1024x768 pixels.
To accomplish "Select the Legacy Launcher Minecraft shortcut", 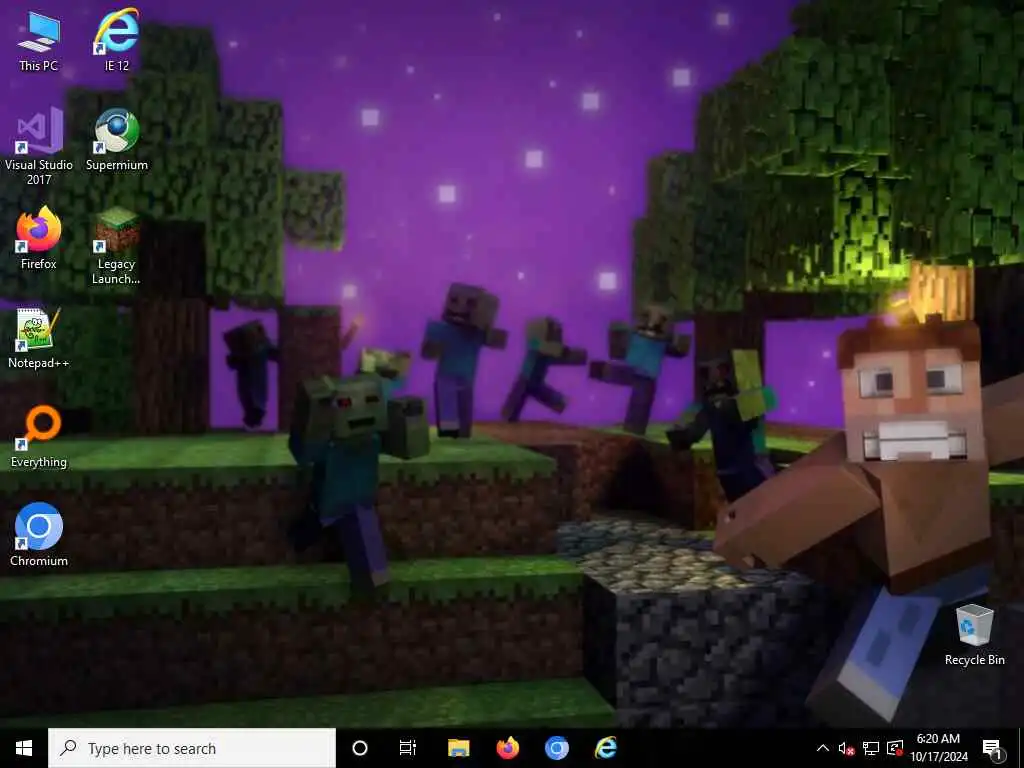I will tap(116, 246).
